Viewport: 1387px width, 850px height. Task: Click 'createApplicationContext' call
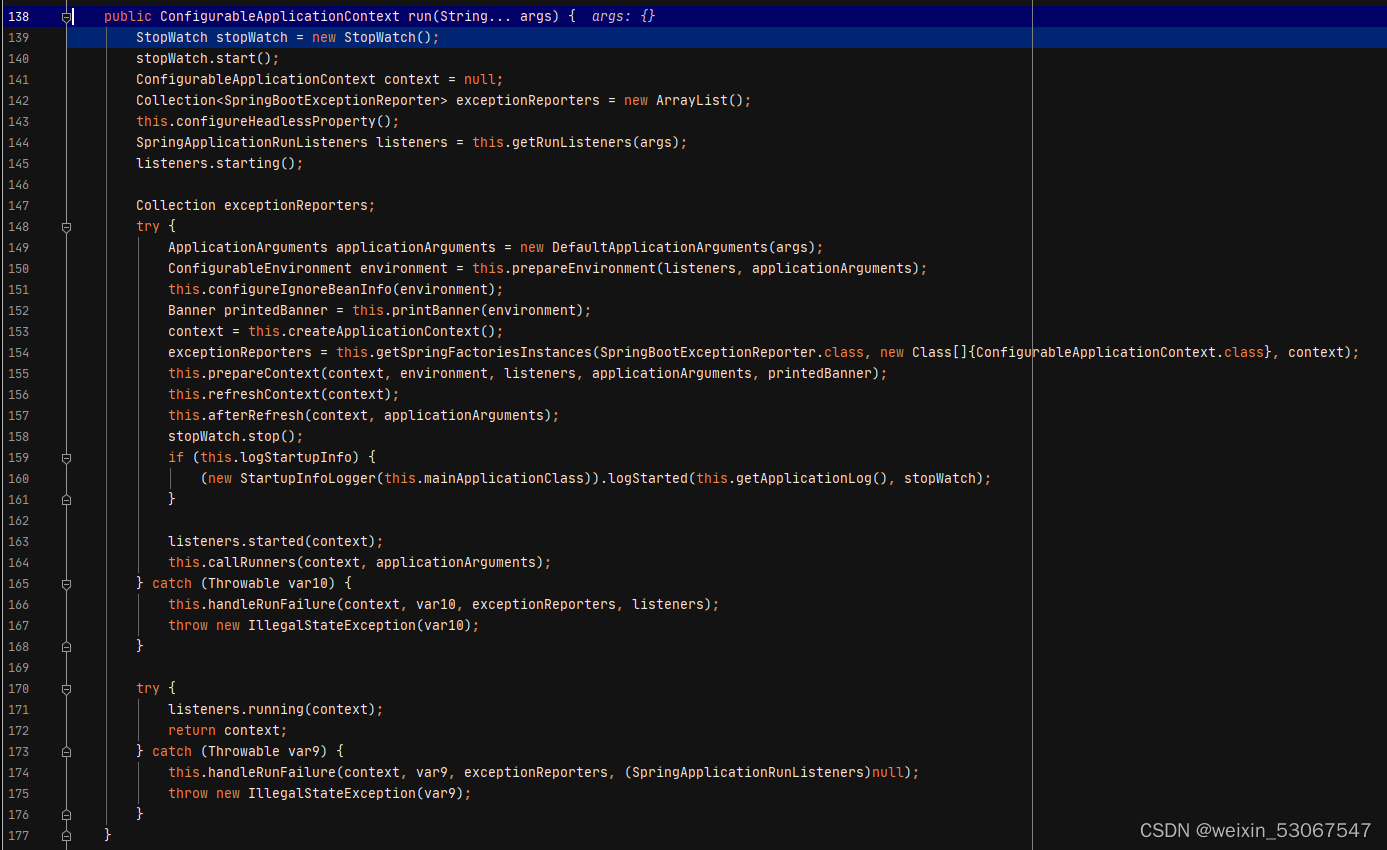[x=384, y=332]
